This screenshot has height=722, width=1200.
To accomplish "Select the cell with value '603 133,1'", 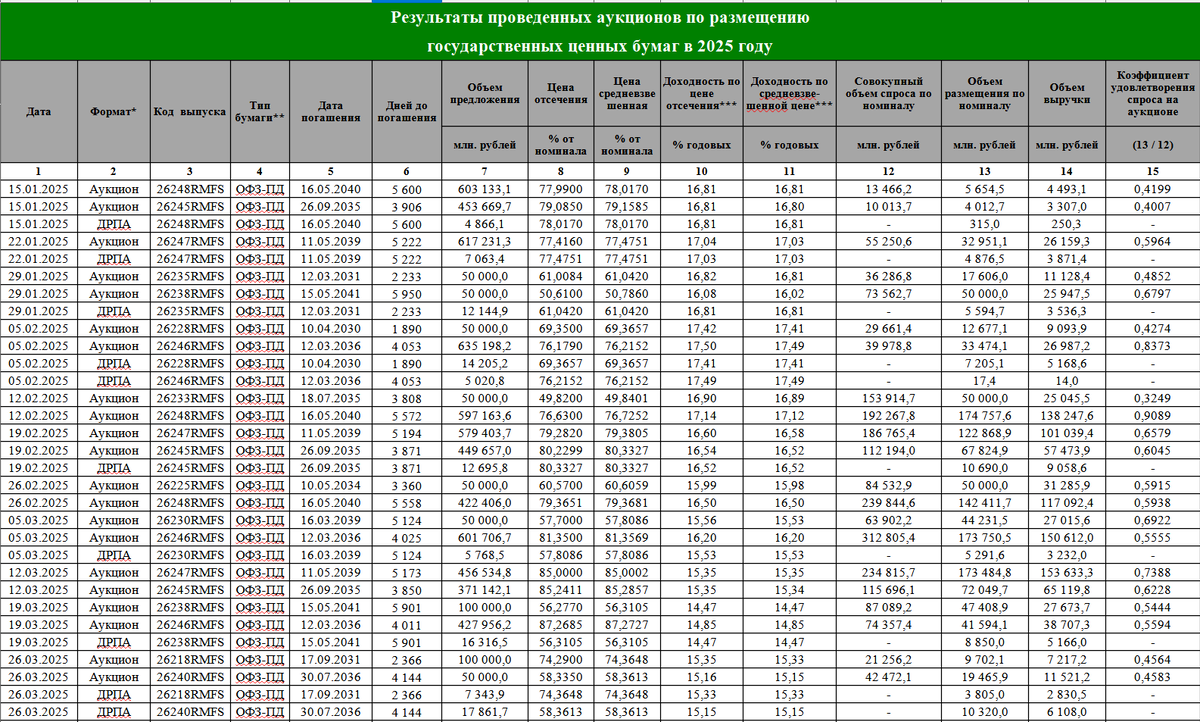I will [485, 188].
